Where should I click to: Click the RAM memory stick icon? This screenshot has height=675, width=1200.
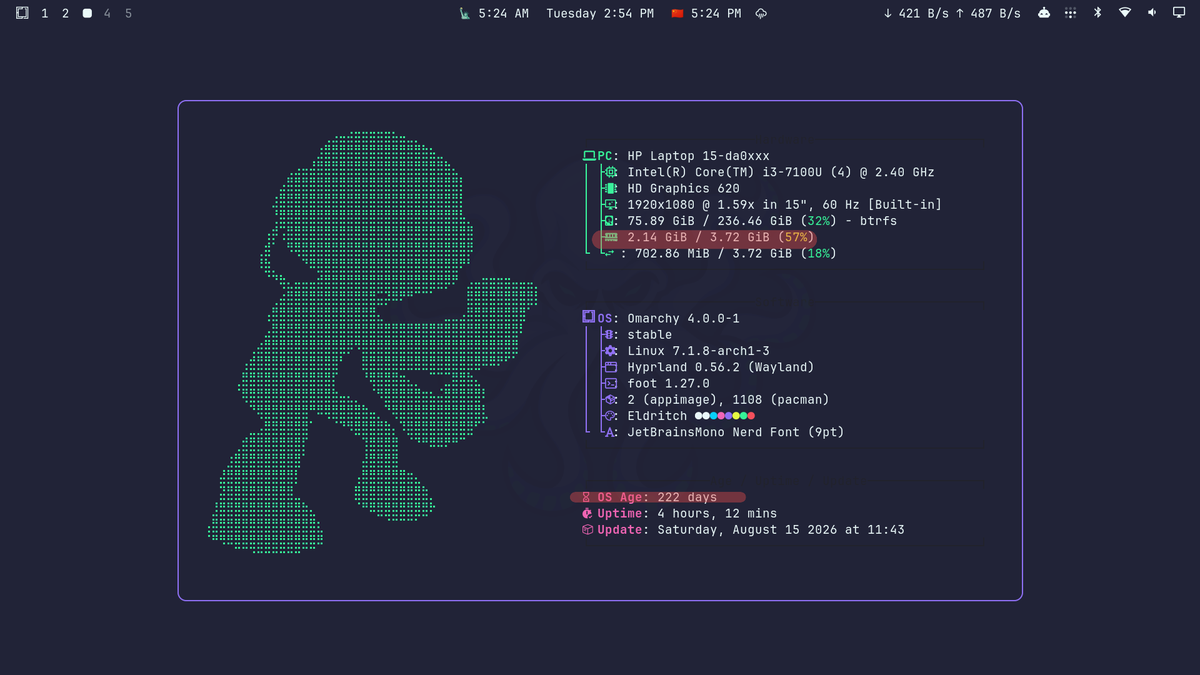pyautogui.click(x=610, y=238)
